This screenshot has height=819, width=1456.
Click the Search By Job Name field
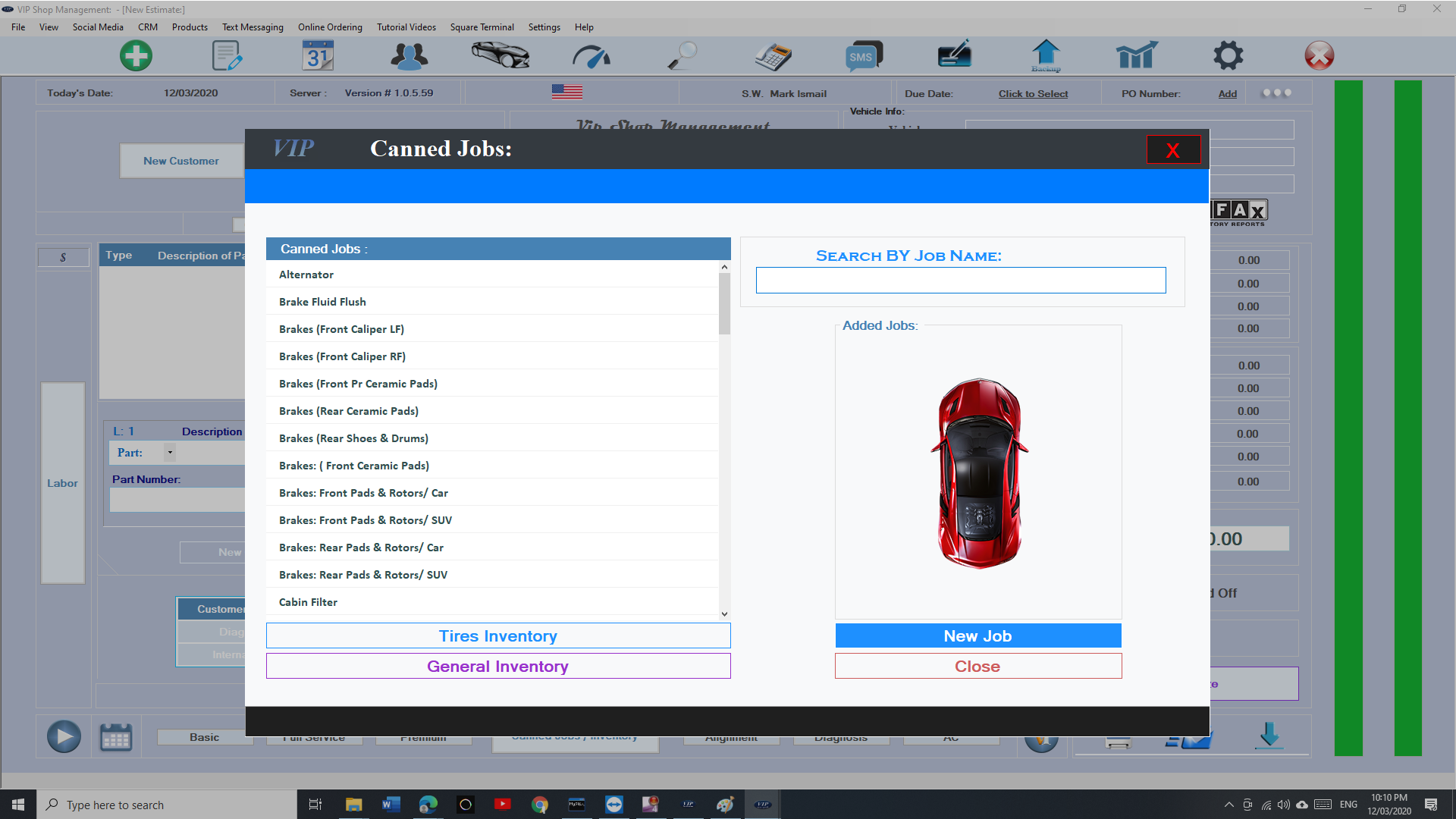pos(961,280)
